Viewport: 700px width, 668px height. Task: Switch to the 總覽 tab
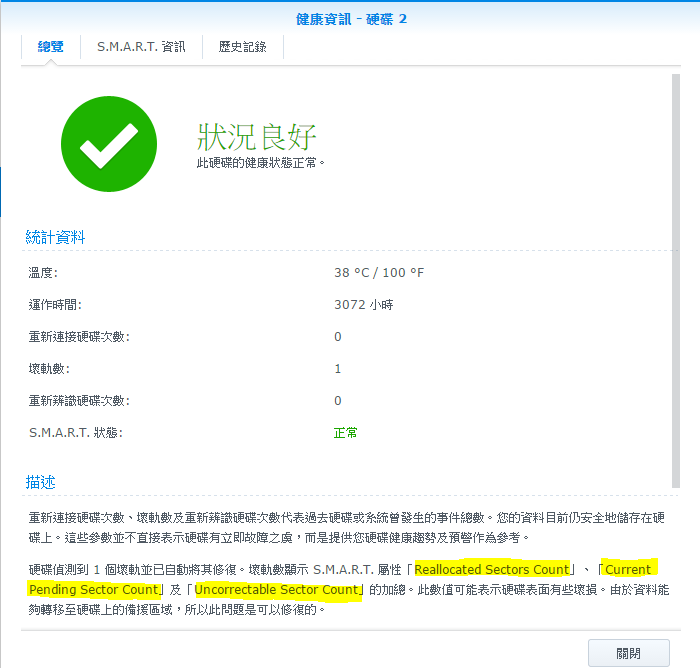(x=50, y=47)
